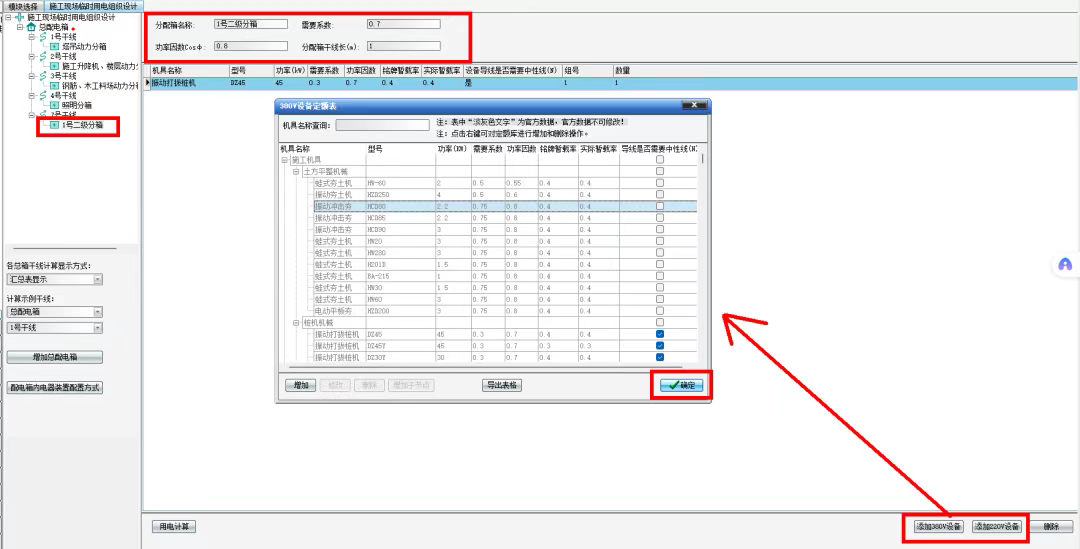Switch to the 模块选择 tab

(x=22, y=6)
